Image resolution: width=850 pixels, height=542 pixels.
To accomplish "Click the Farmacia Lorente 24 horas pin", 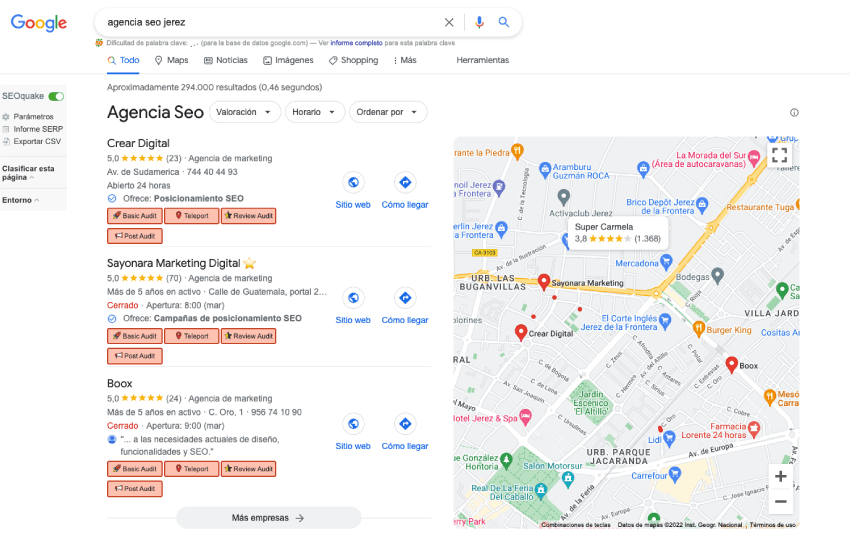I will click(754, 429).
